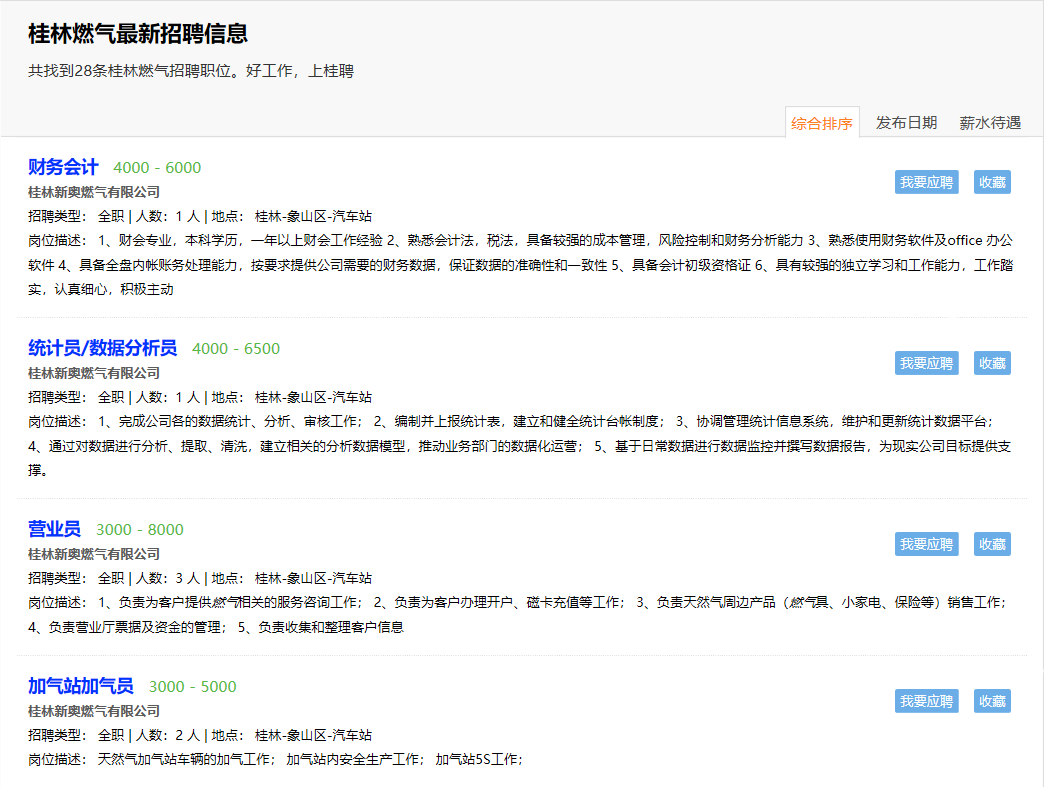Click the text 共找到28条桂林燃气招聘职位
The width and height of the screenshot is (1044, 787).
click(x=129, y=71)
